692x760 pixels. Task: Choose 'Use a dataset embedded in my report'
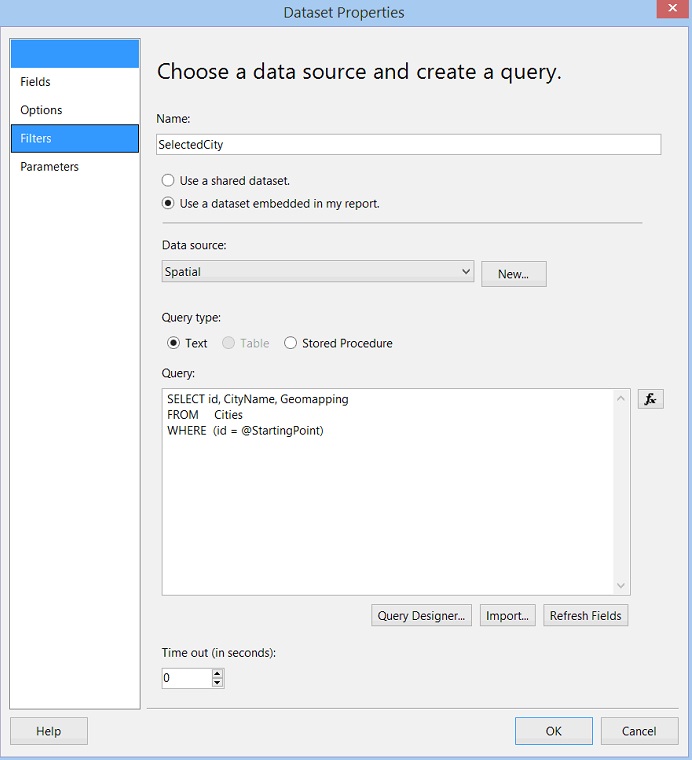169,204
